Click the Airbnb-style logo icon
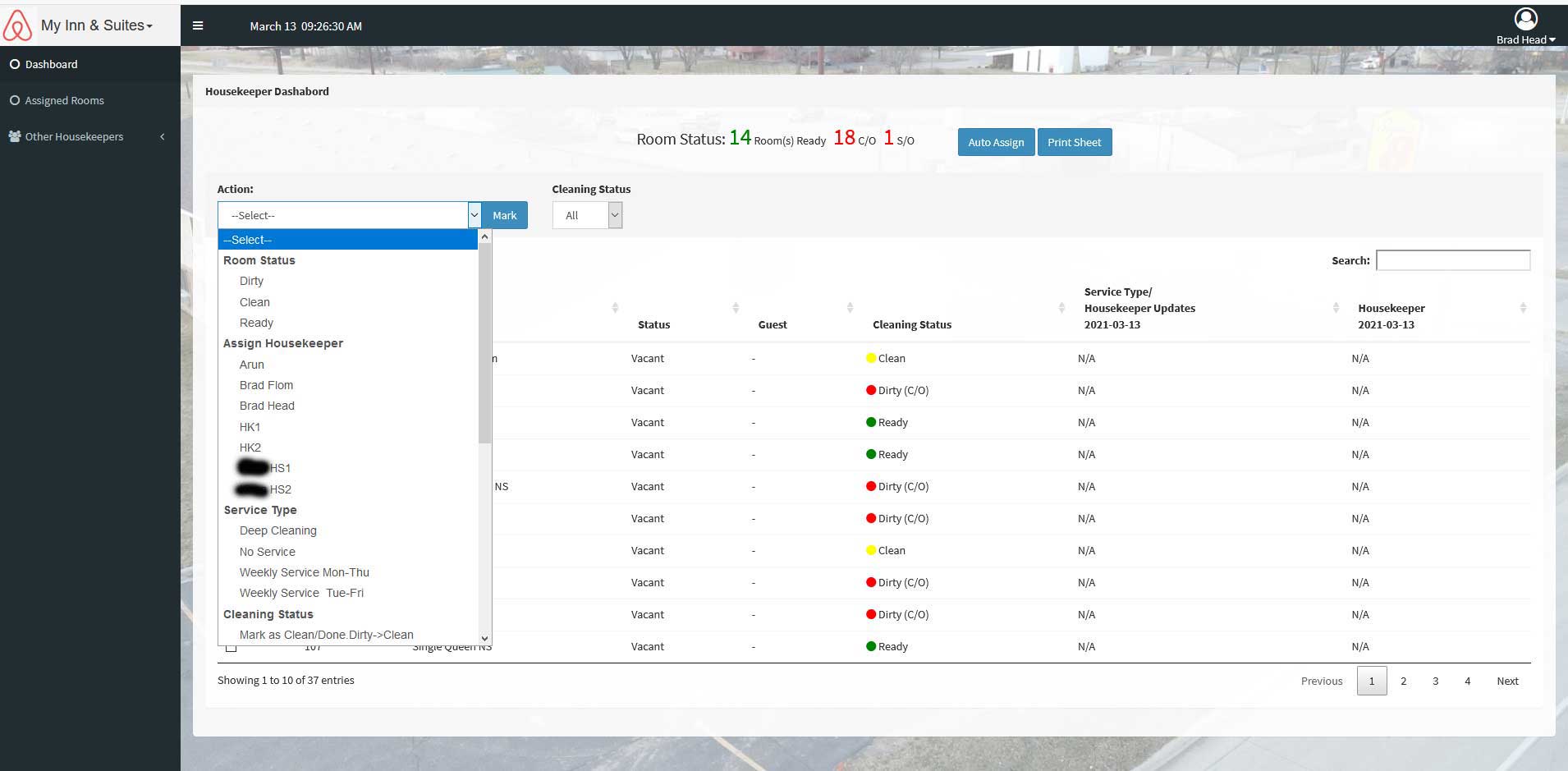Viewport: 1568px width, 771px height. click(x=17, y=25)
